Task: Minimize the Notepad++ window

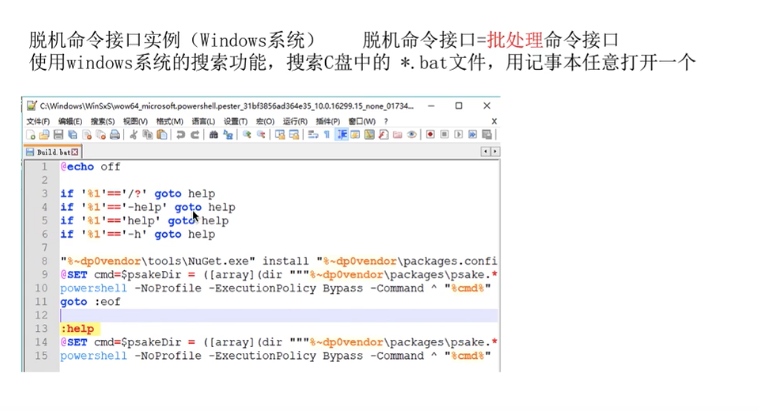Action: coord(431,106)
